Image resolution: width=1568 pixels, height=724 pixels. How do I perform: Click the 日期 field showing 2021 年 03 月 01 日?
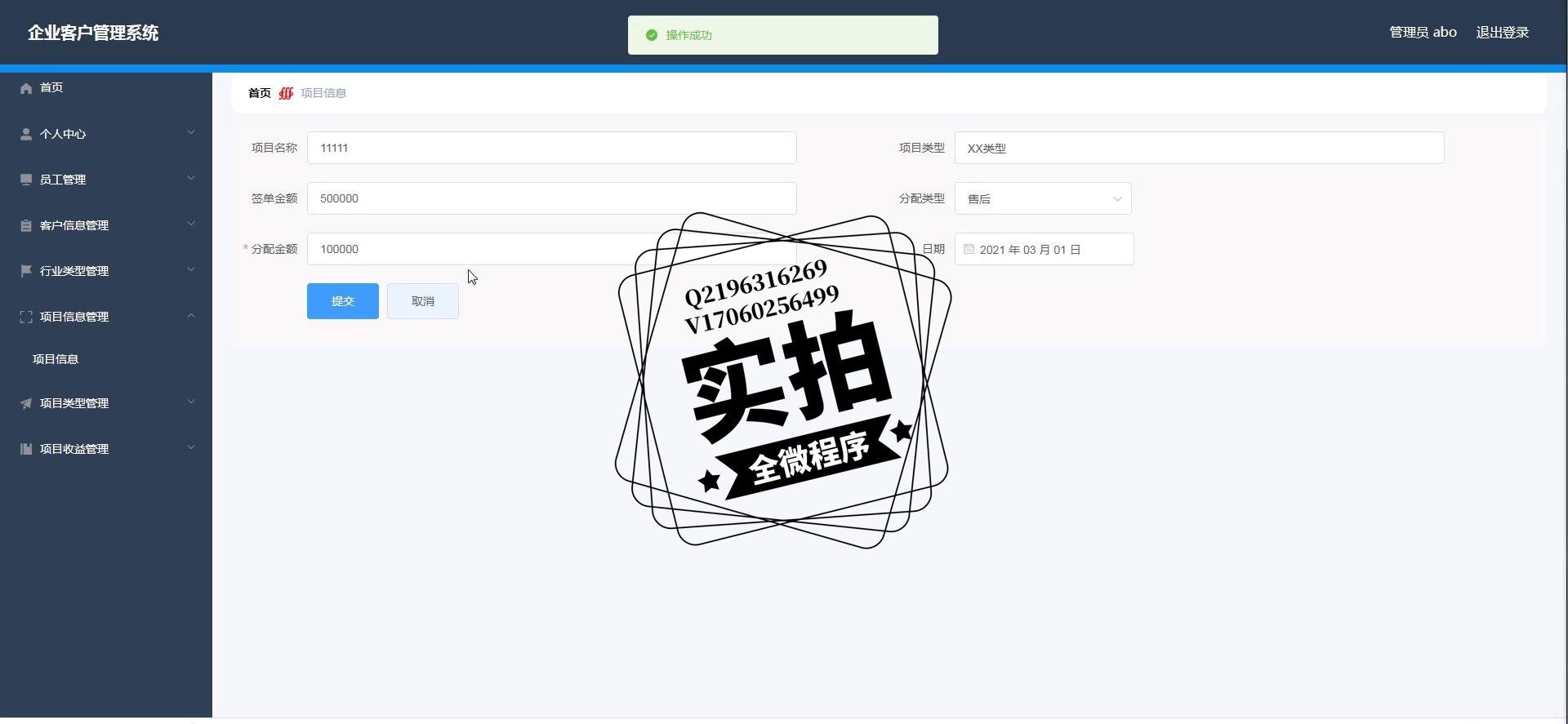(x=1045, y=249)
